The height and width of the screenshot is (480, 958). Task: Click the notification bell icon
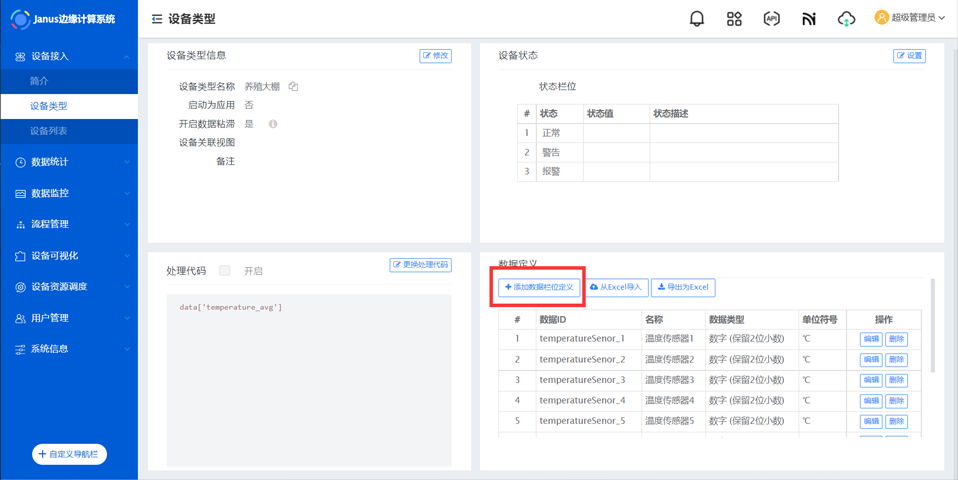(x=697, y=18)
